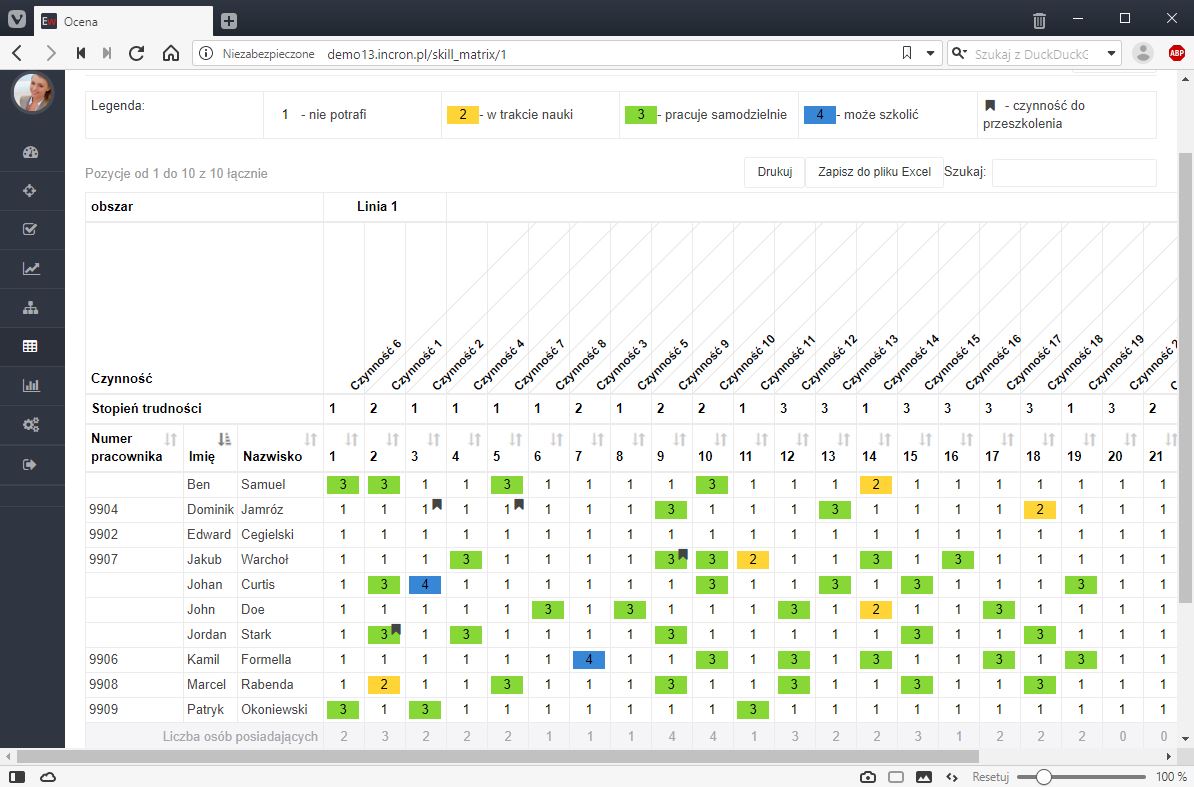Open the org hierarchy icon in sidebar
This screenshot has height=787, width=1194.
(x=30, y=308)
